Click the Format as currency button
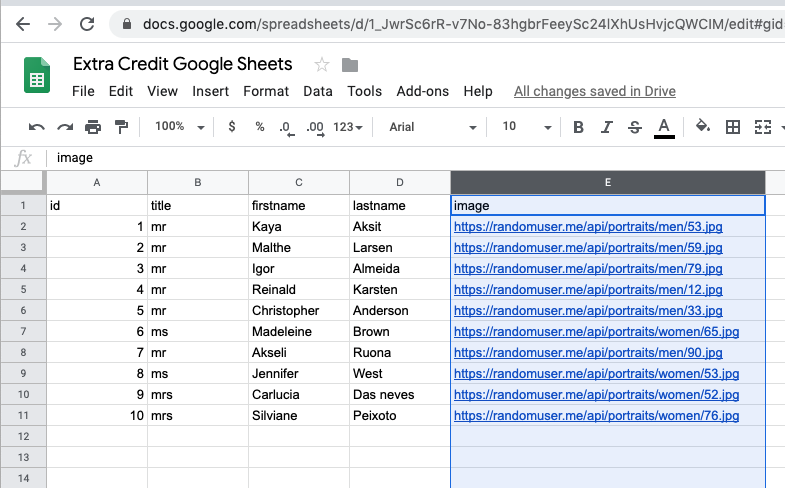Screen dimensions: 785x488 pos(232,127)
